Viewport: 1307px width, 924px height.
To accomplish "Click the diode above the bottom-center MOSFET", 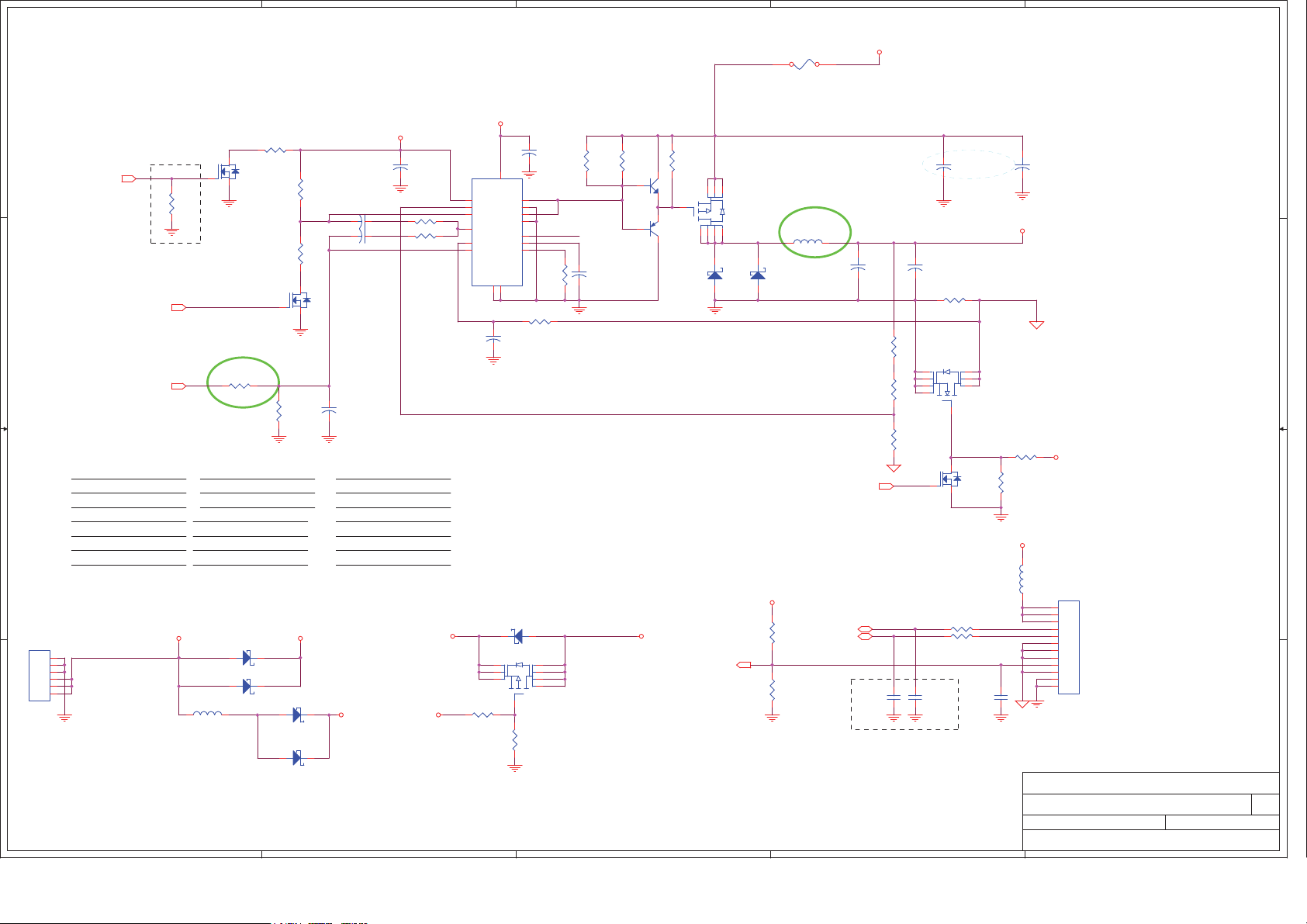I will [x=518, y=636].
